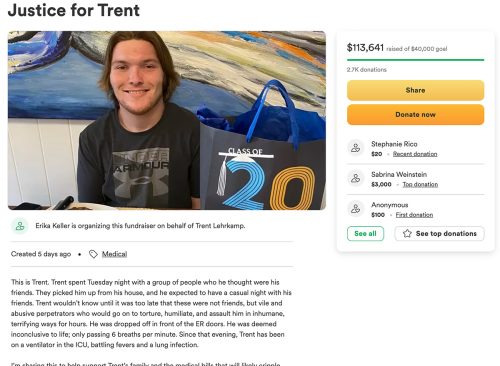Click the 2.7K donations count text

367,70
